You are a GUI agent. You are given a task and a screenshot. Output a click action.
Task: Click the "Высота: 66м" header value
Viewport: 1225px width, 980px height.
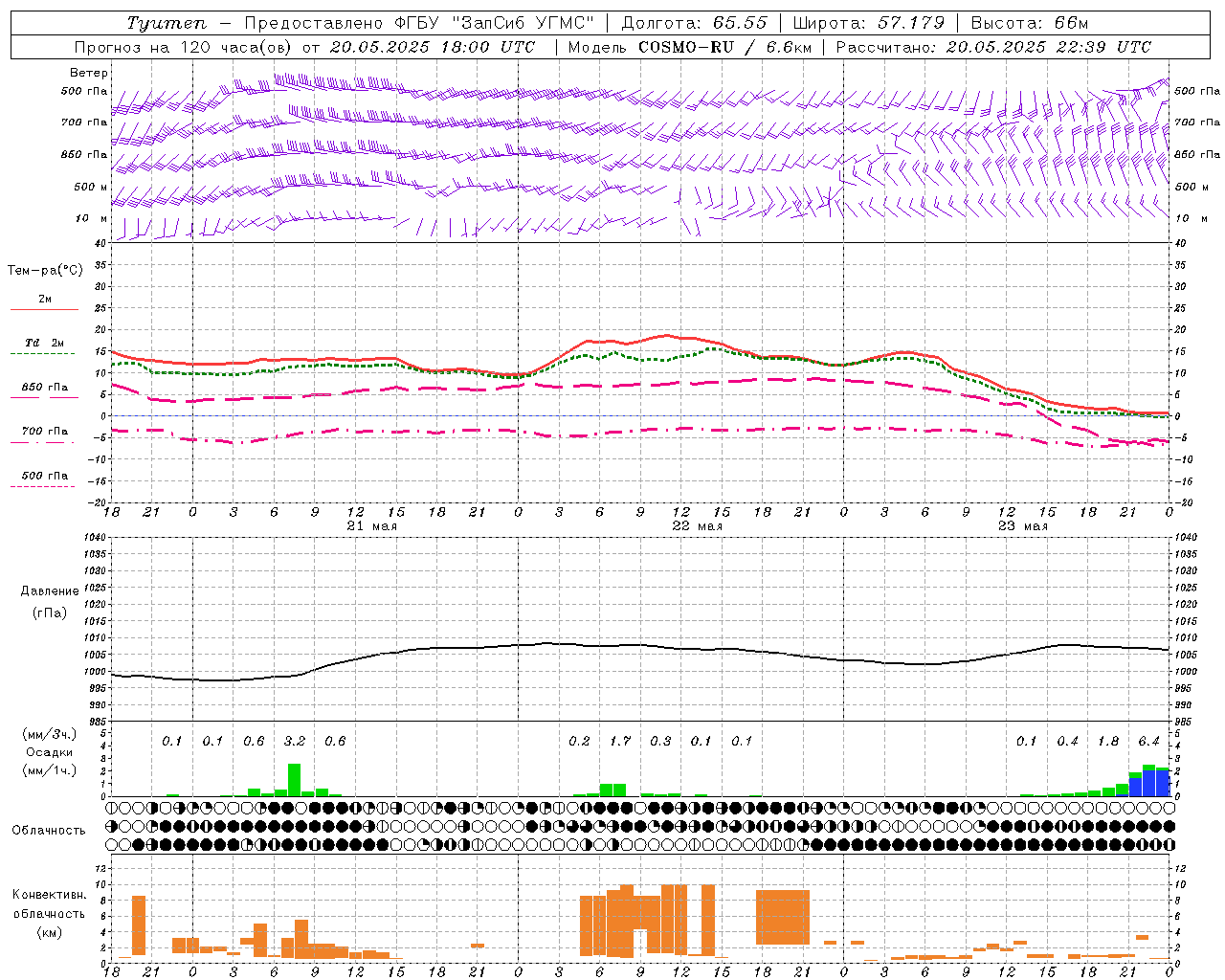(x=1030, y=23)
